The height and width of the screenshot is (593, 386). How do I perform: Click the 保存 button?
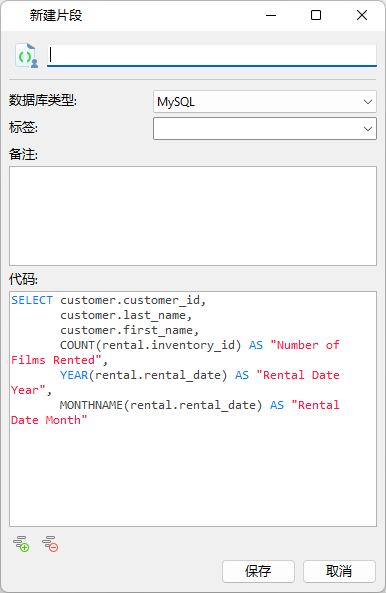click(x=258, y=571)
